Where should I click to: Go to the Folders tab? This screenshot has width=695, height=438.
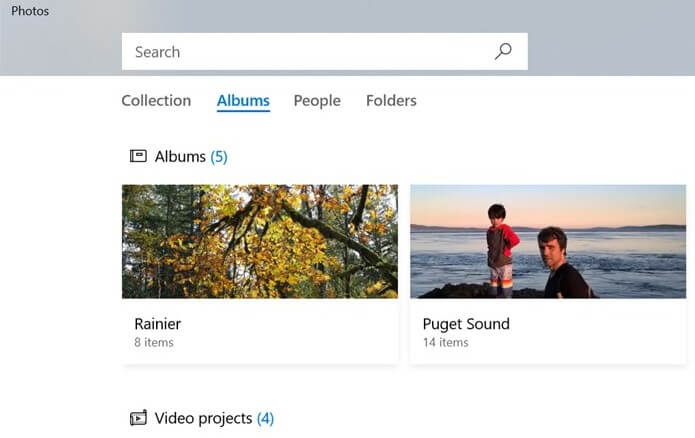coord(391,101)
